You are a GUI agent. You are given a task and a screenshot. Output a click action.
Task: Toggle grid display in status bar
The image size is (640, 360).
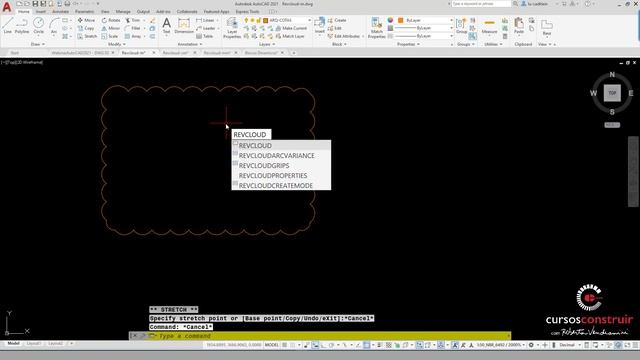(x=285, y=345)
